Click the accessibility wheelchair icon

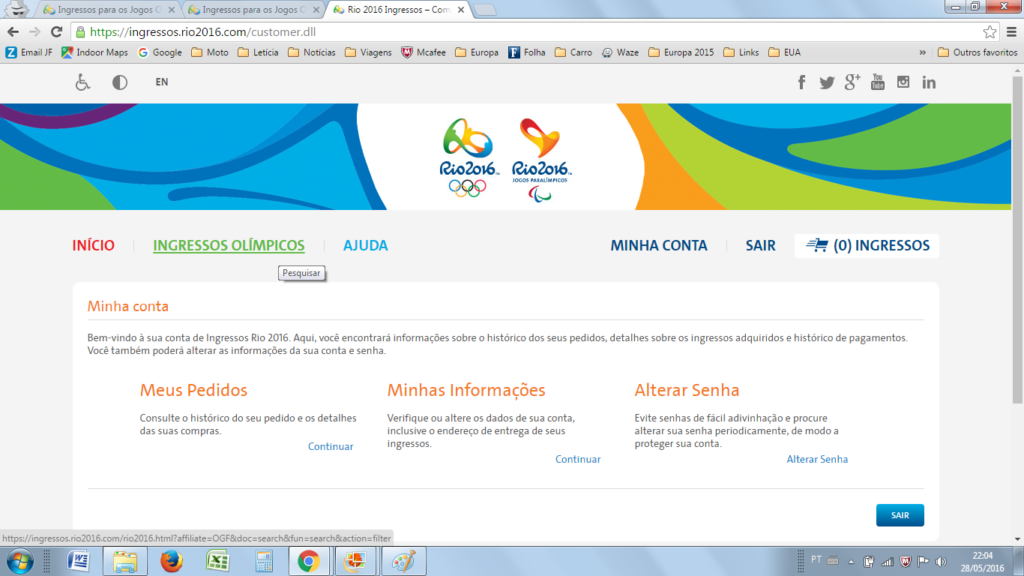(82, 82)
